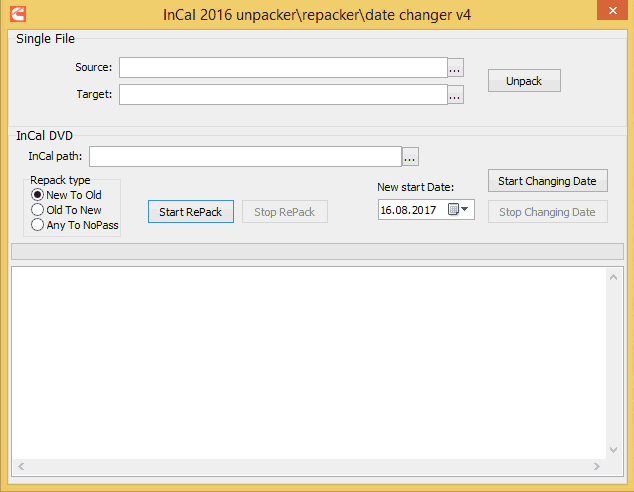Click the InCal path: label
The image size is (634, 492).
pos(55,156)
